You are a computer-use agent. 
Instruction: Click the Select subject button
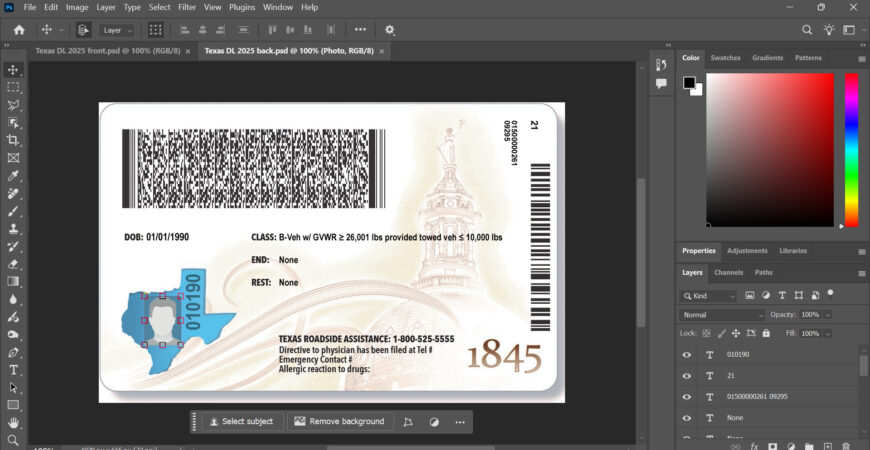coord(242,422)
